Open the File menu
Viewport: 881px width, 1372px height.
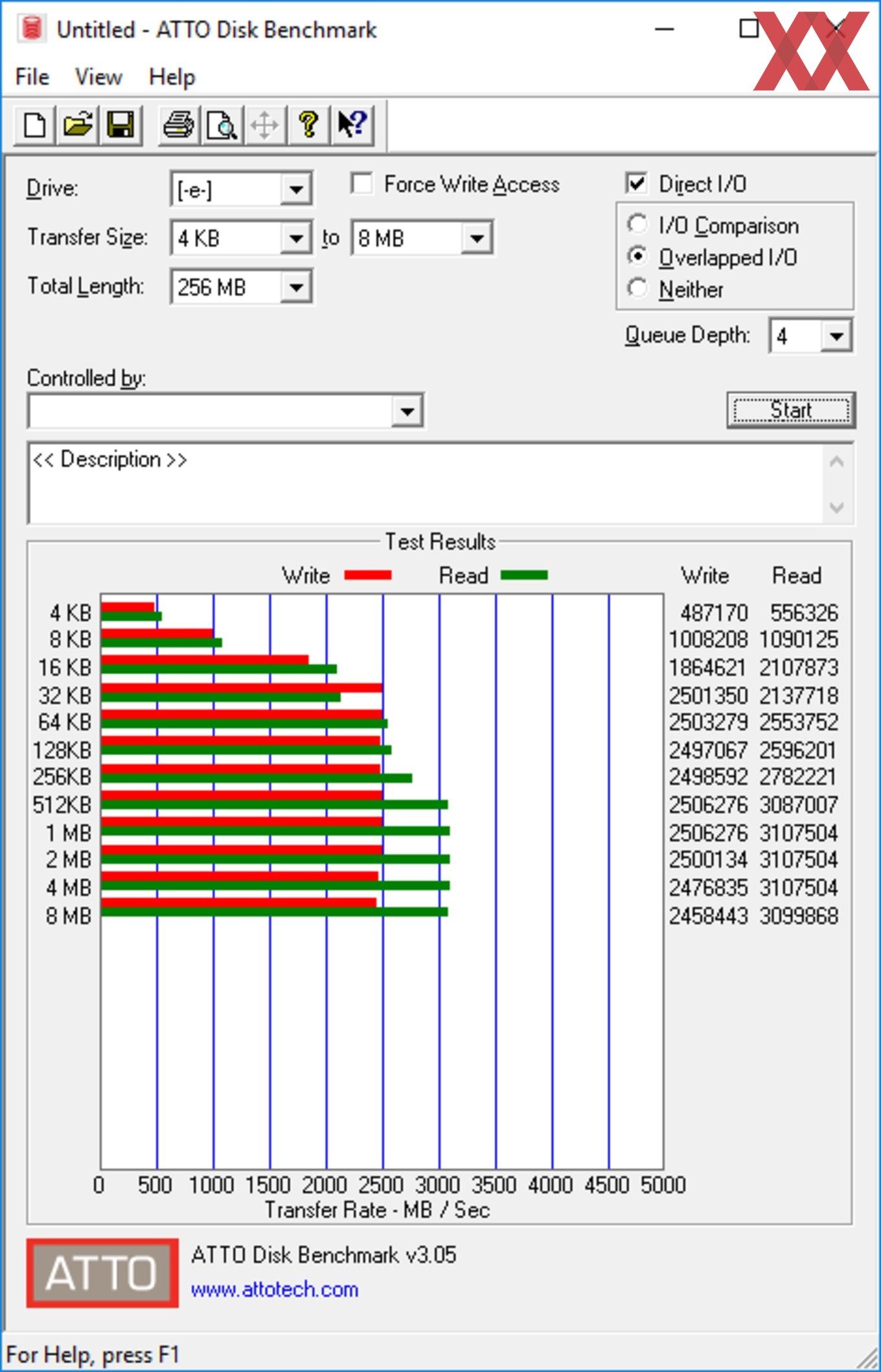point(32,77)
